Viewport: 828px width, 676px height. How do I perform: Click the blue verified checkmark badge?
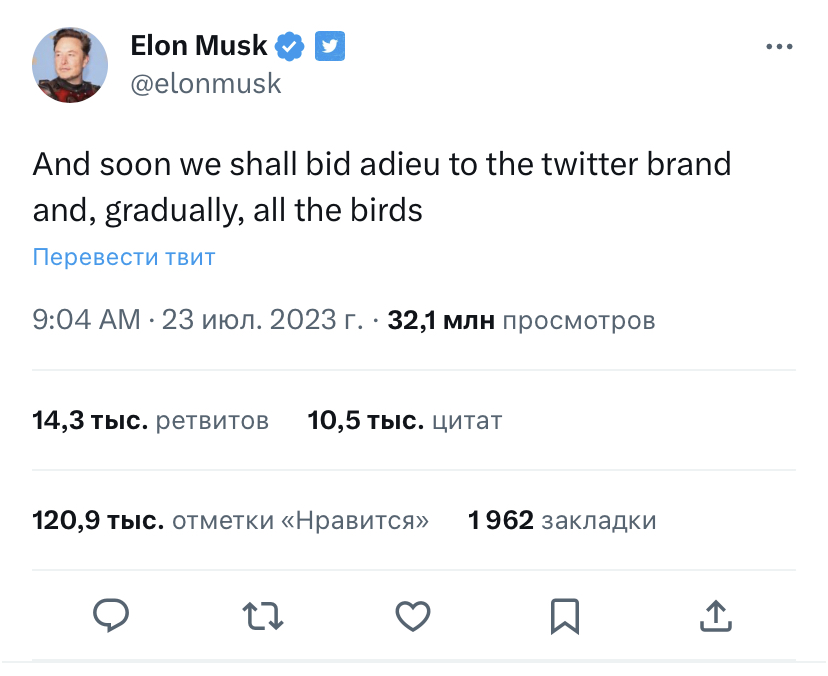coord(291,46)
